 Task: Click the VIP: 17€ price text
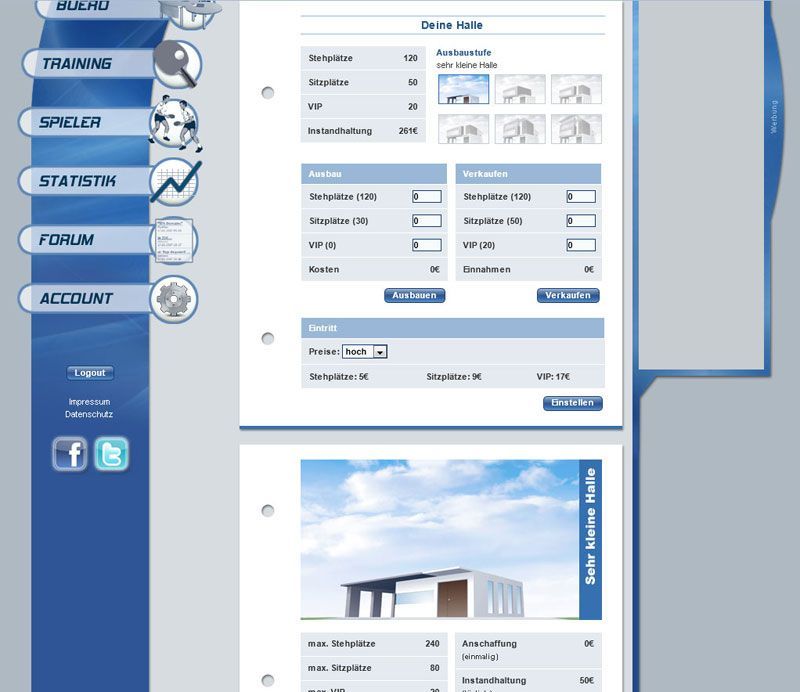[x=553, y=377]
